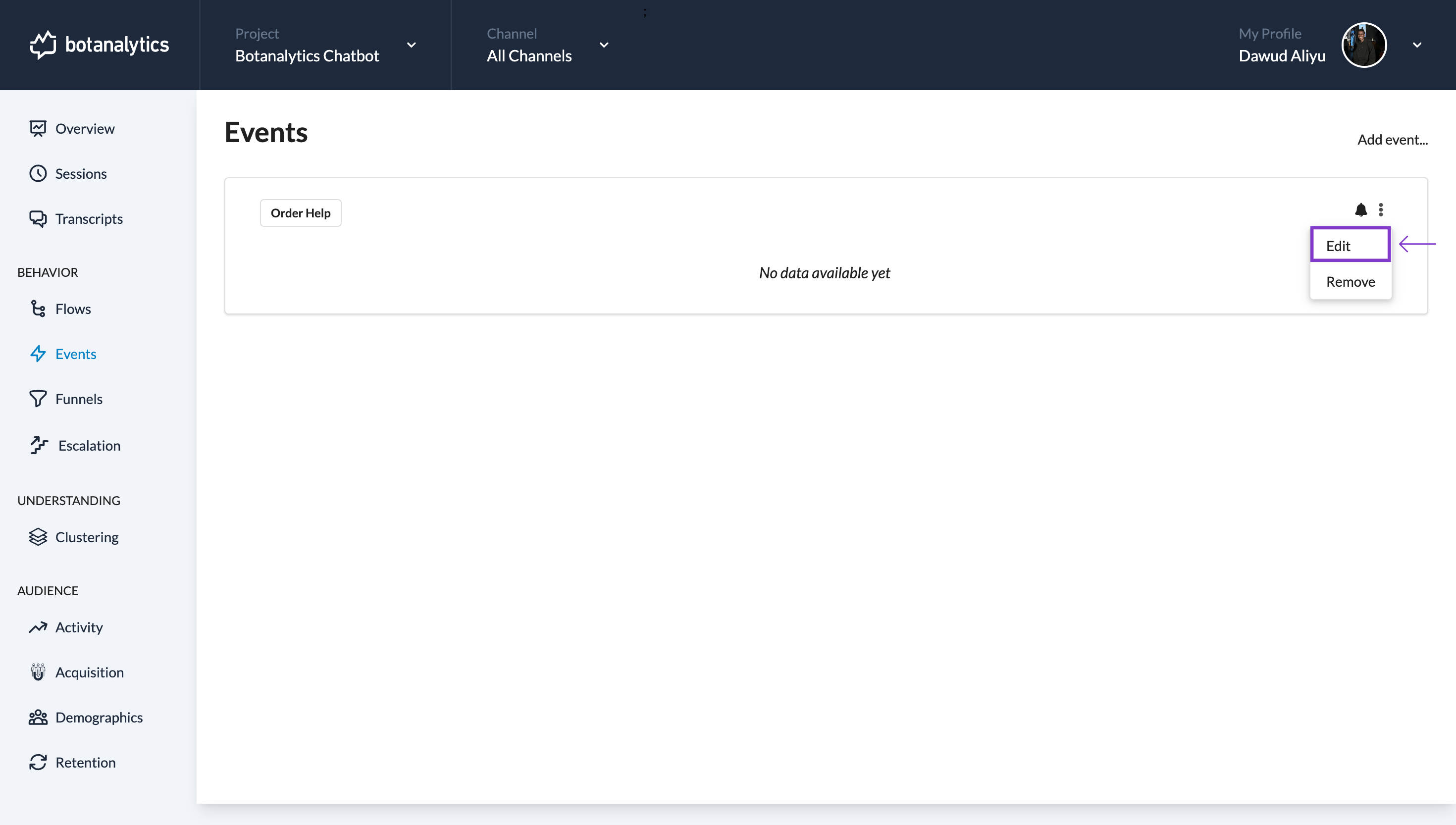The height and width of the screenshot is (825, 1456).
Task: Click the Retention item under Audience
Action: 85,762
